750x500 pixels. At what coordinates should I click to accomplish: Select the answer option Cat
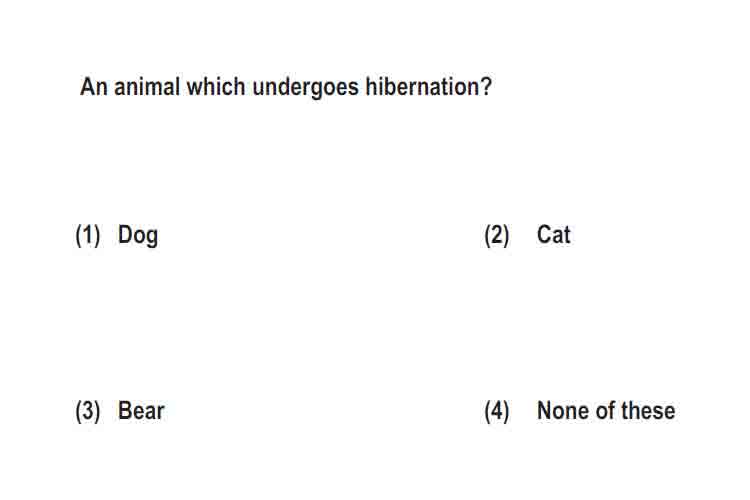click(553, 235)
